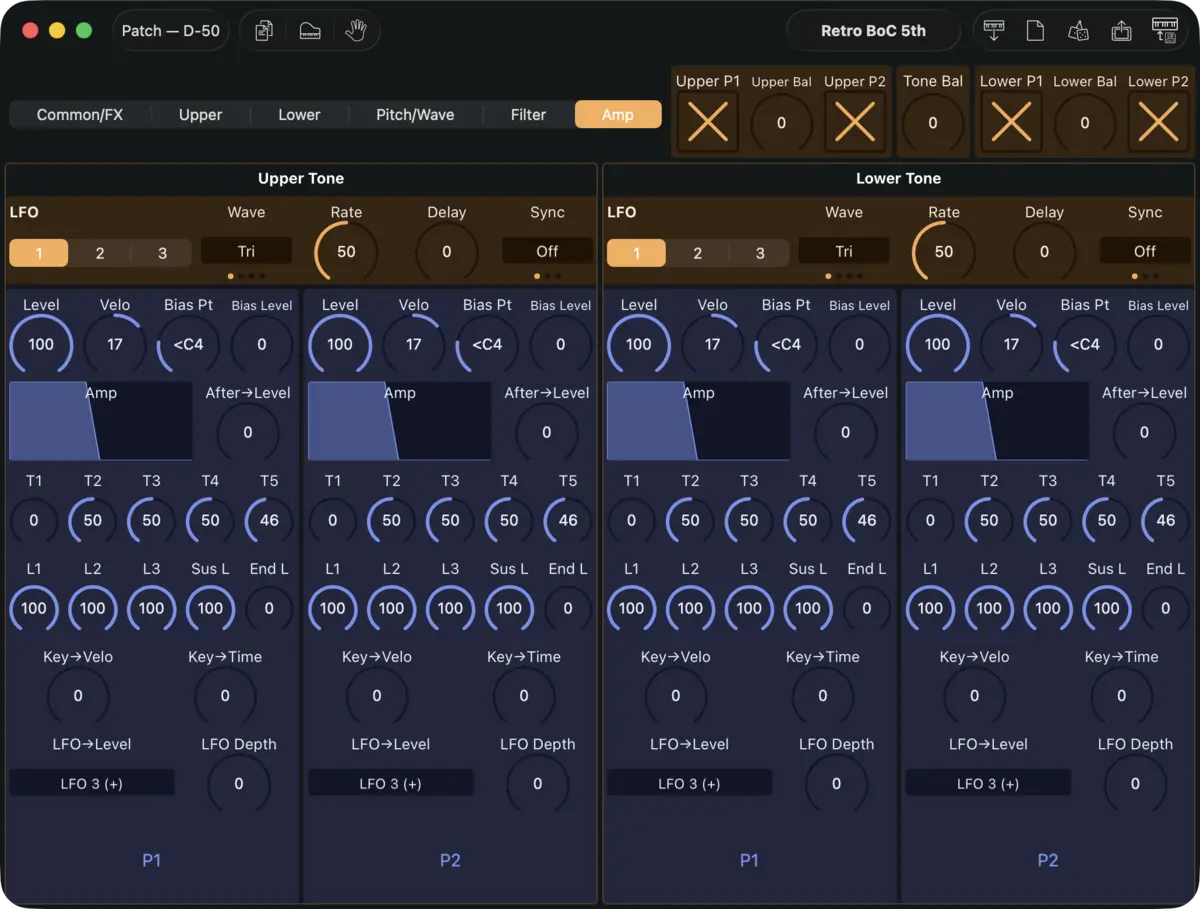Open Lower Tone P2 LFO→Level dropdown
This screenshot has height=909, width=1200.
(988, 783)
